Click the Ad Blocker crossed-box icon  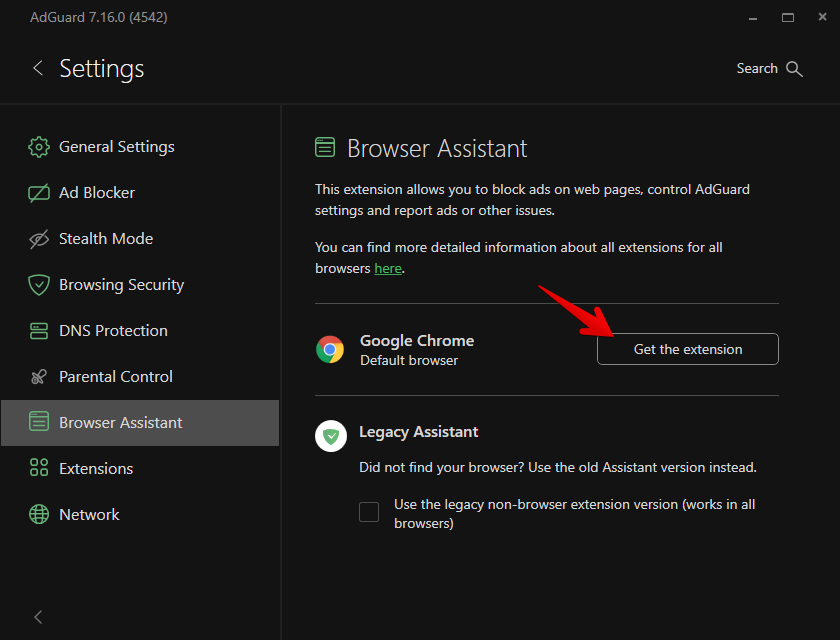pyautogui.click(x=39, y=193)
